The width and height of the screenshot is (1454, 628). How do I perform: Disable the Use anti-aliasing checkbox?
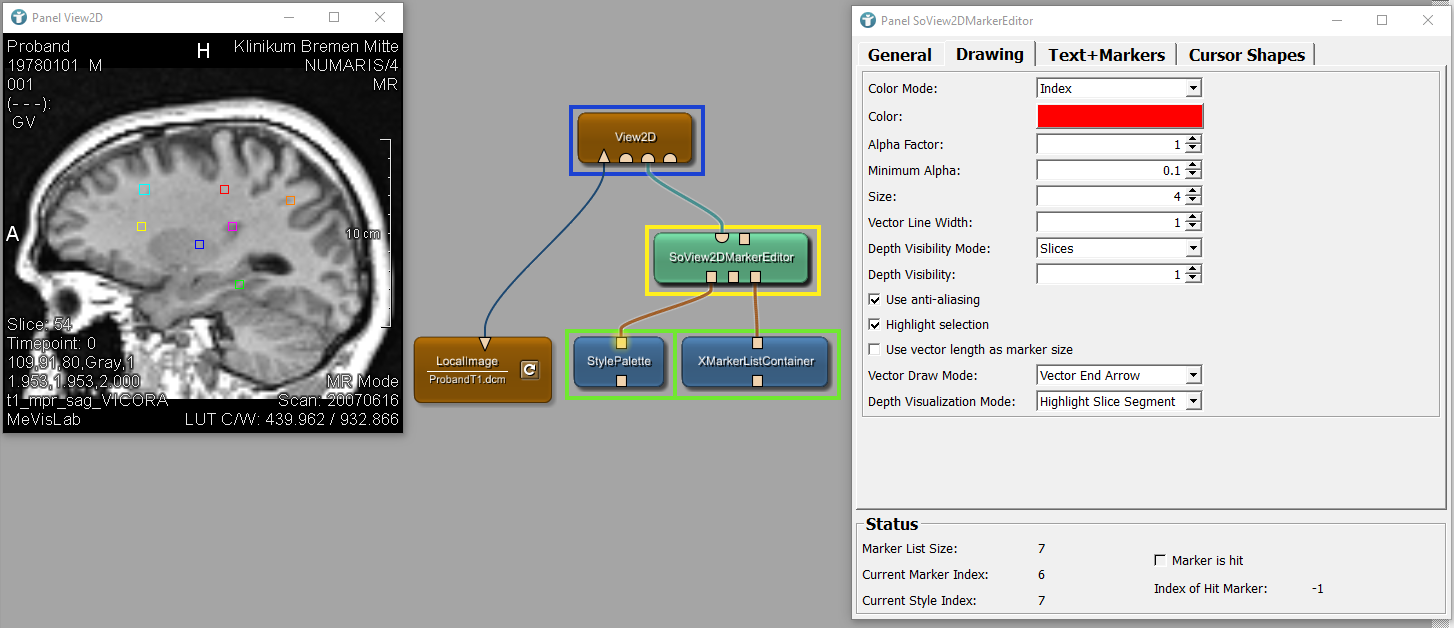875,300
